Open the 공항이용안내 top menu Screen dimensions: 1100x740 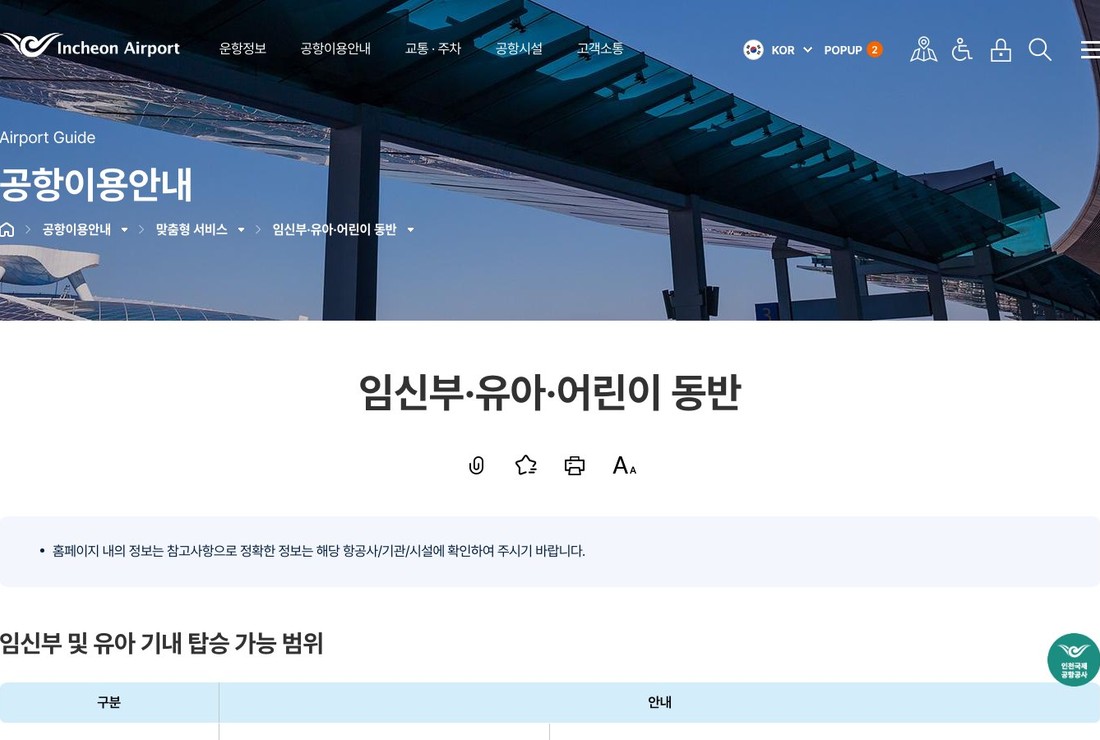tap(335, 48)
